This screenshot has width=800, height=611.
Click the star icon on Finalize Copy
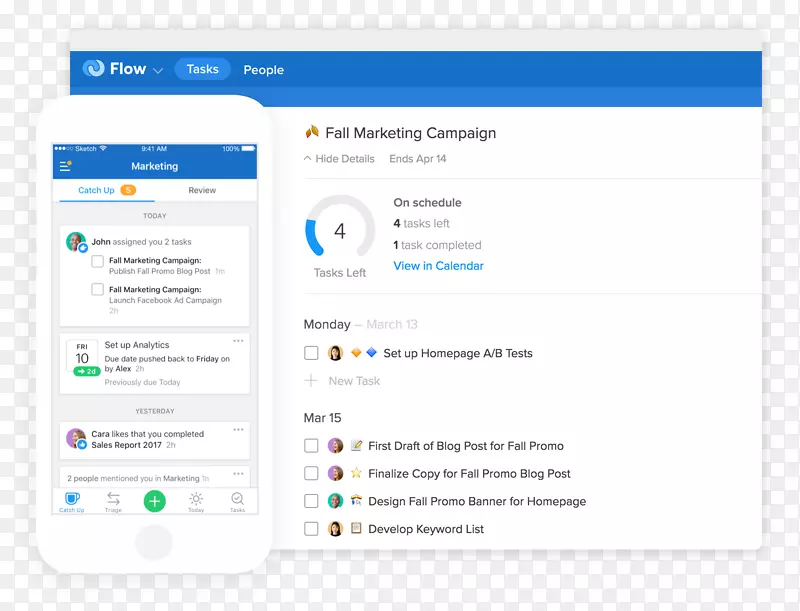[x=356, y=473]
